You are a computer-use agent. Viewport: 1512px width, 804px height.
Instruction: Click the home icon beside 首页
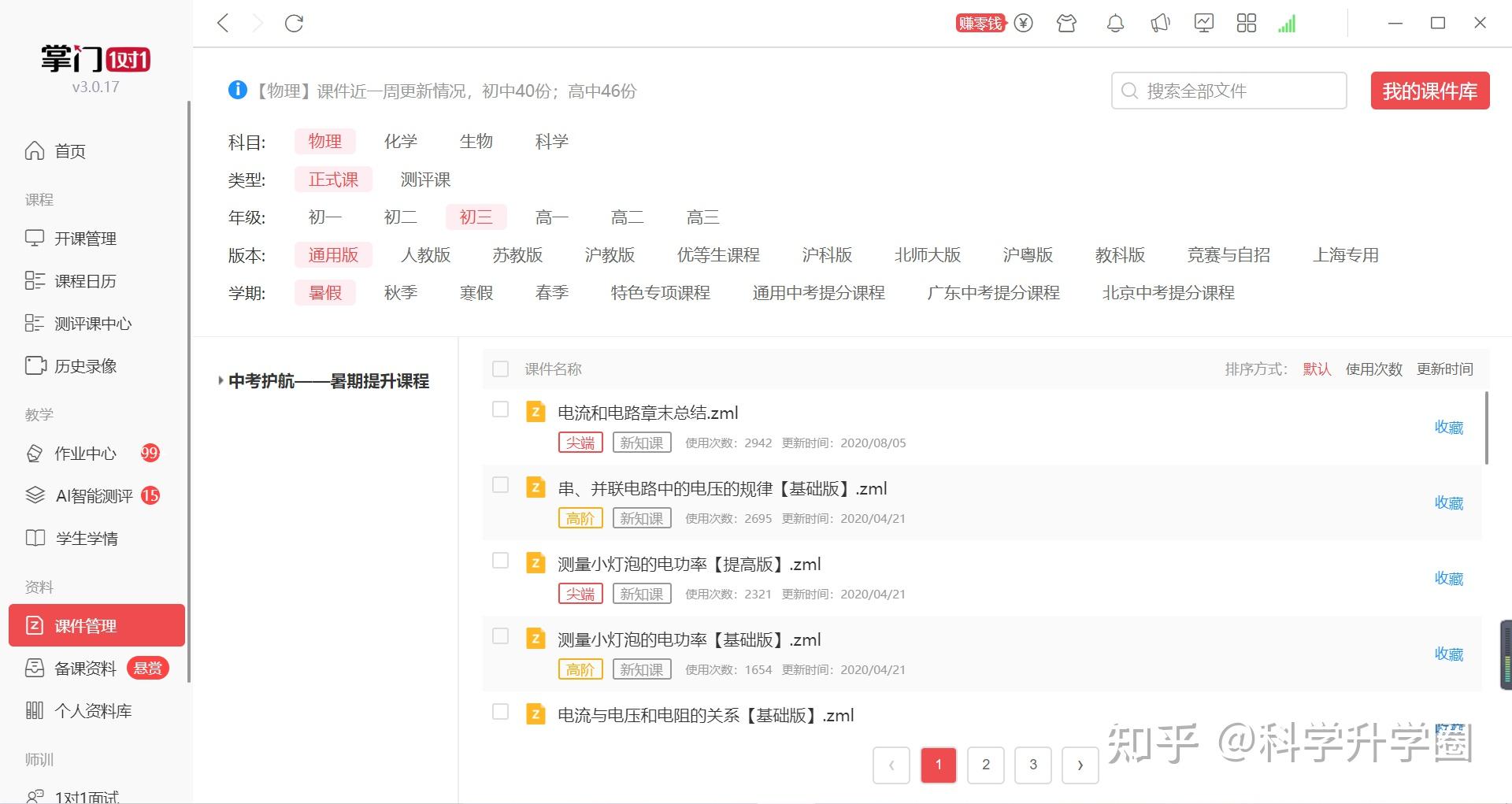(x=35, y=150)
